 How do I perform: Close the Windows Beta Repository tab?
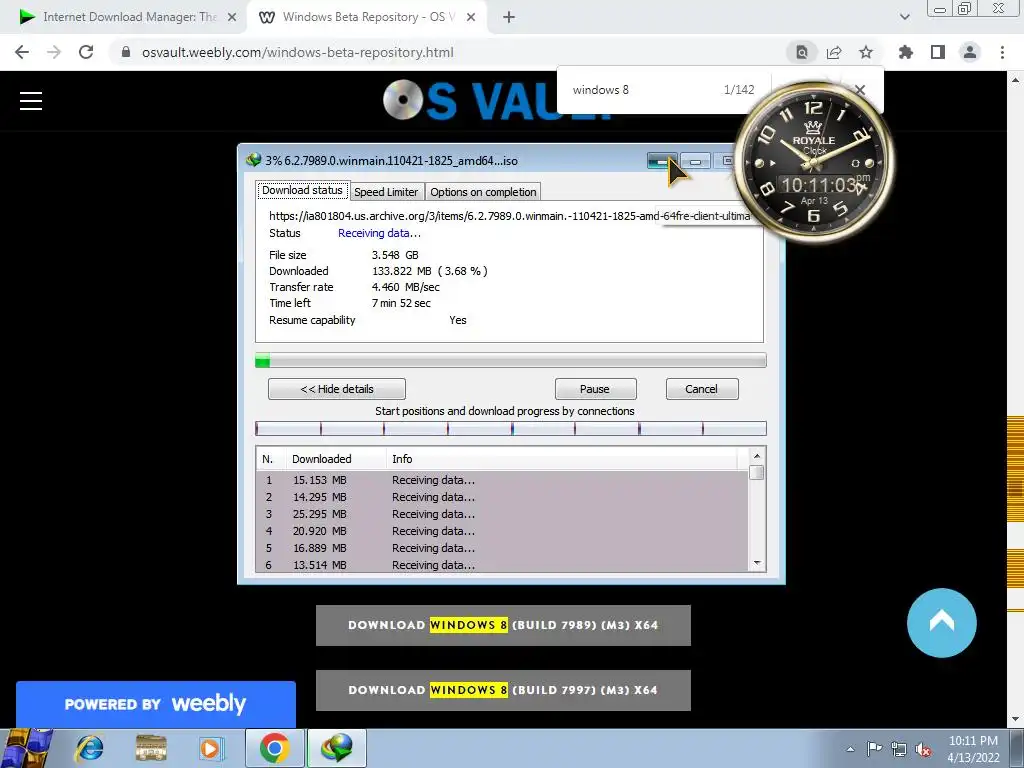[471, 18]
